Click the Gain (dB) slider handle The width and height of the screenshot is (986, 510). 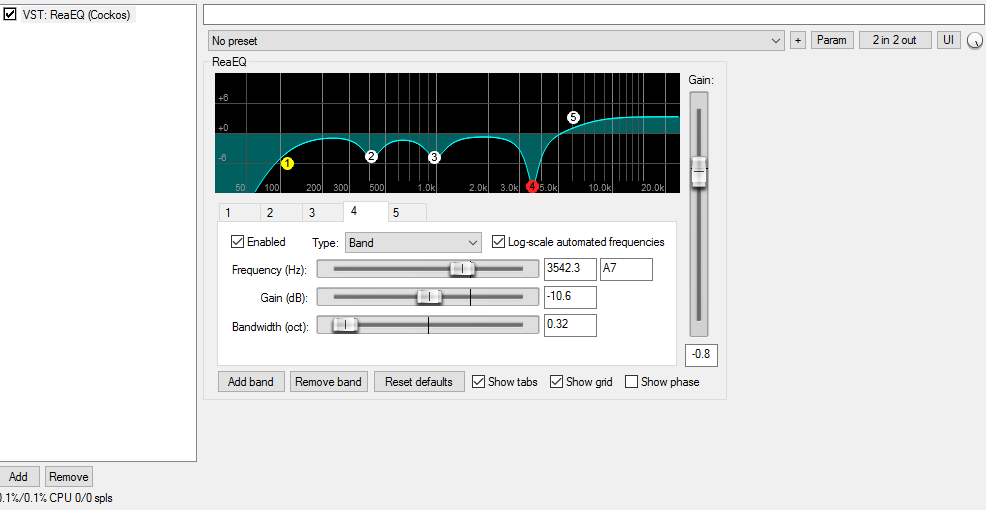(x=430, y=297)
